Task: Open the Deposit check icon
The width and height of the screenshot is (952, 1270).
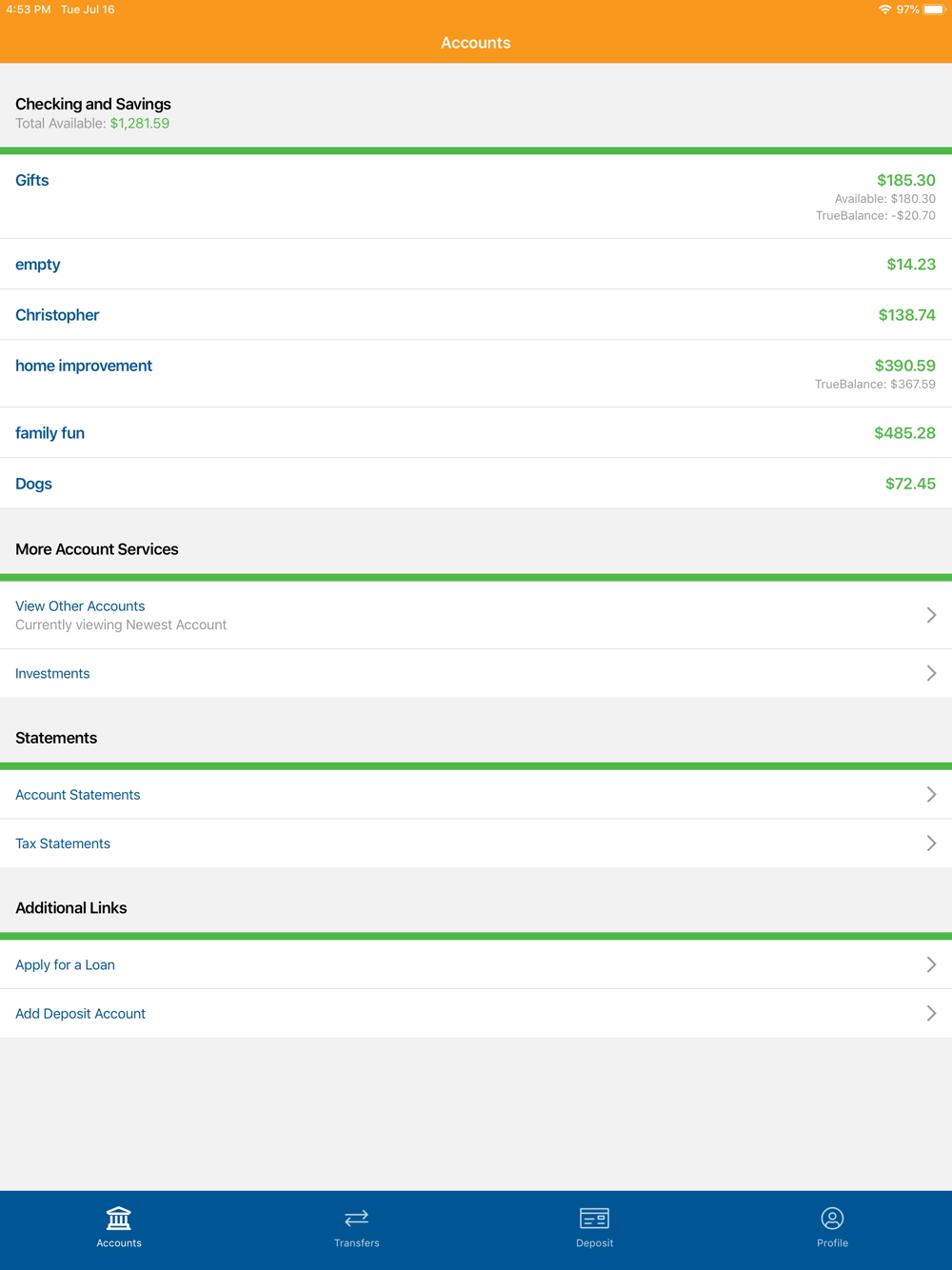Action: point(594,1219)
